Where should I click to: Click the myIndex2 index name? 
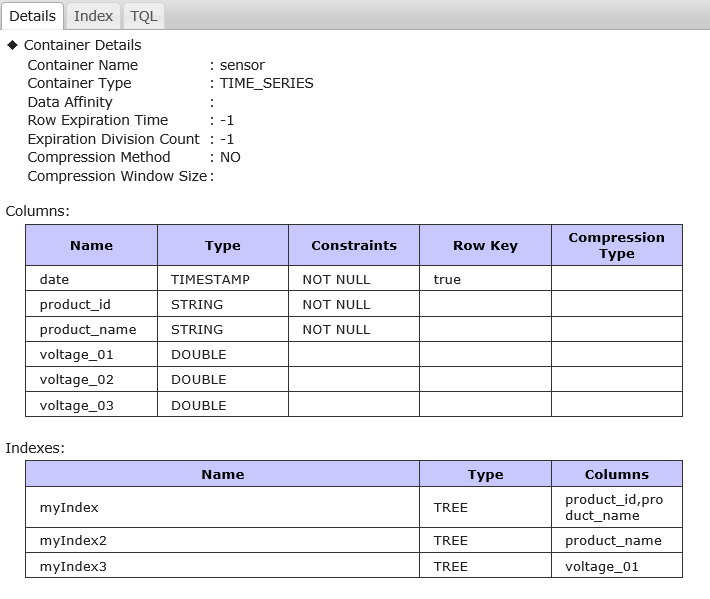73,540
